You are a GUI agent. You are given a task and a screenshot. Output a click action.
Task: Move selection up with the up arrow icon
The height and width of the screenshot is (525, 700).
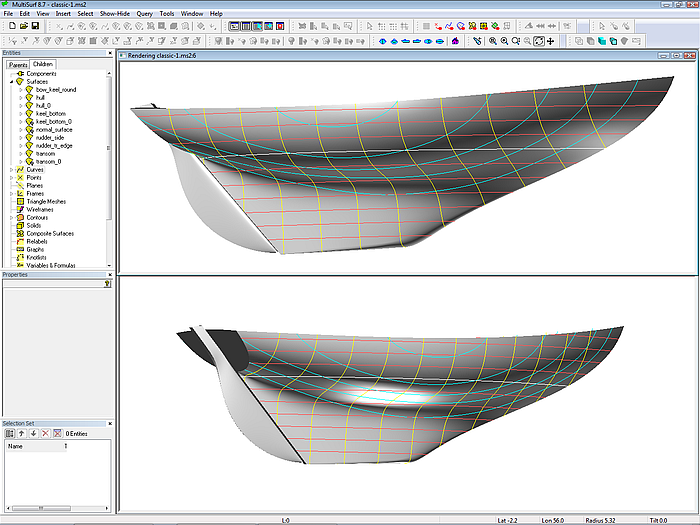21,433
